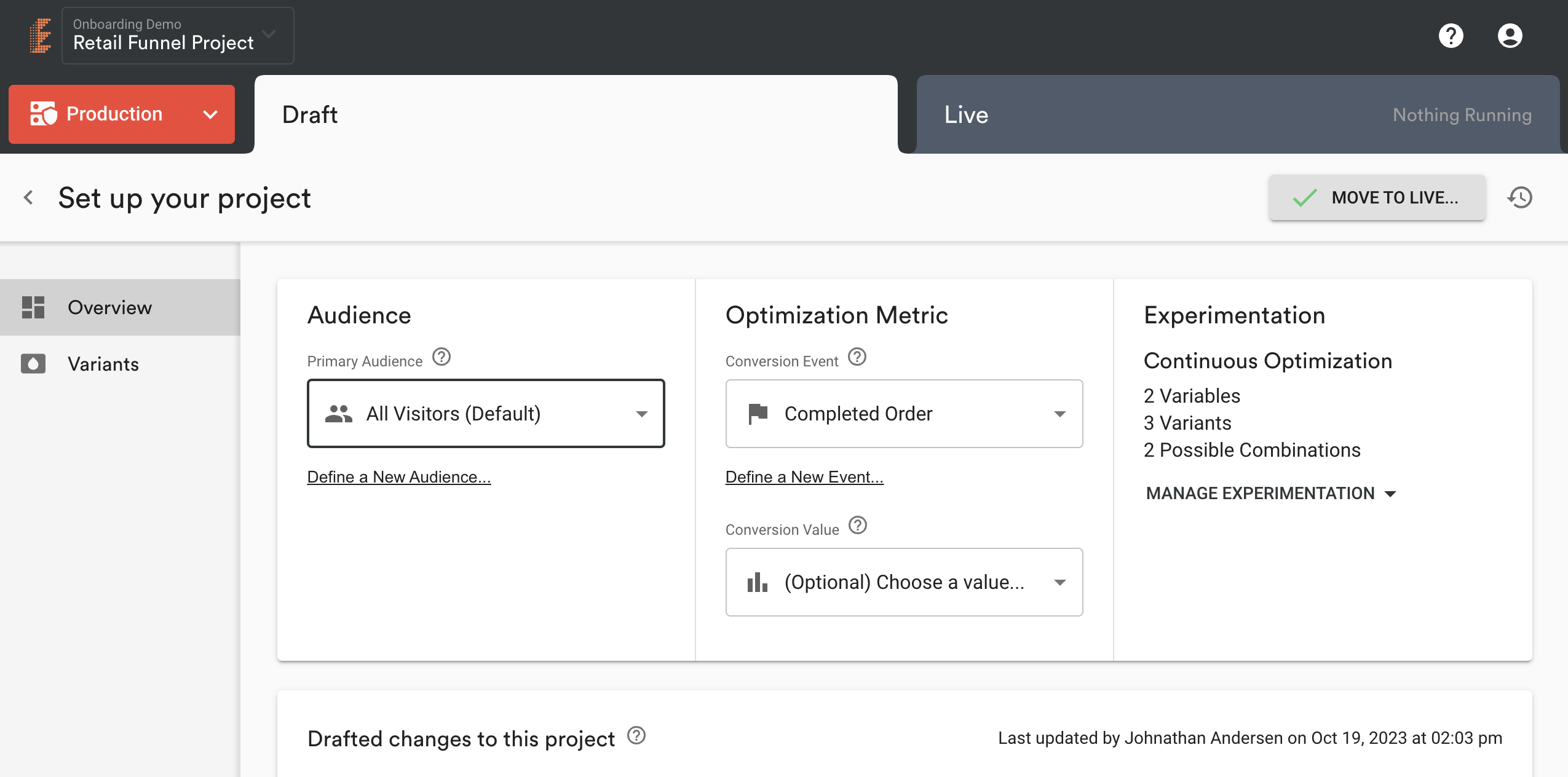The width and height of the screenshot is (1568, 777).
Task: Click the orange app logo icon
Action: point(41,36)
